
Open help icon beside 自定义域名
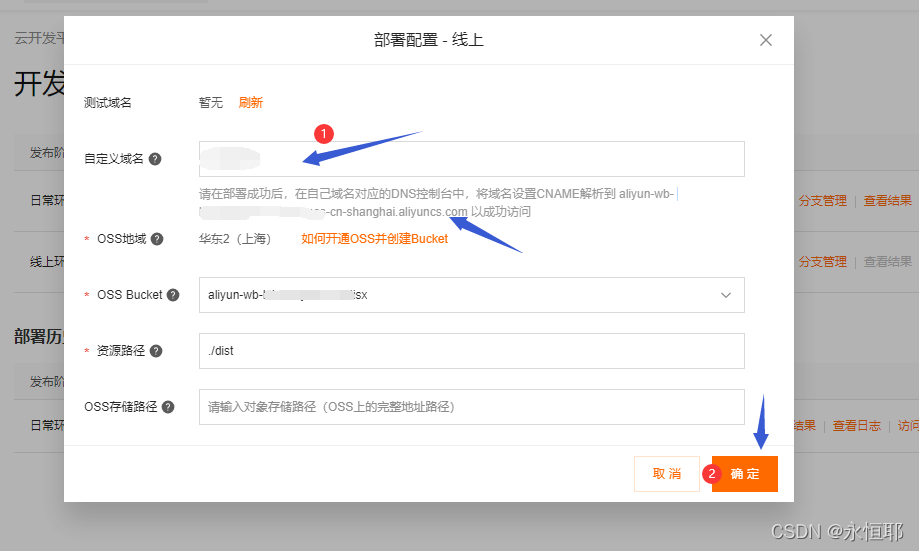tap(155, 159)
